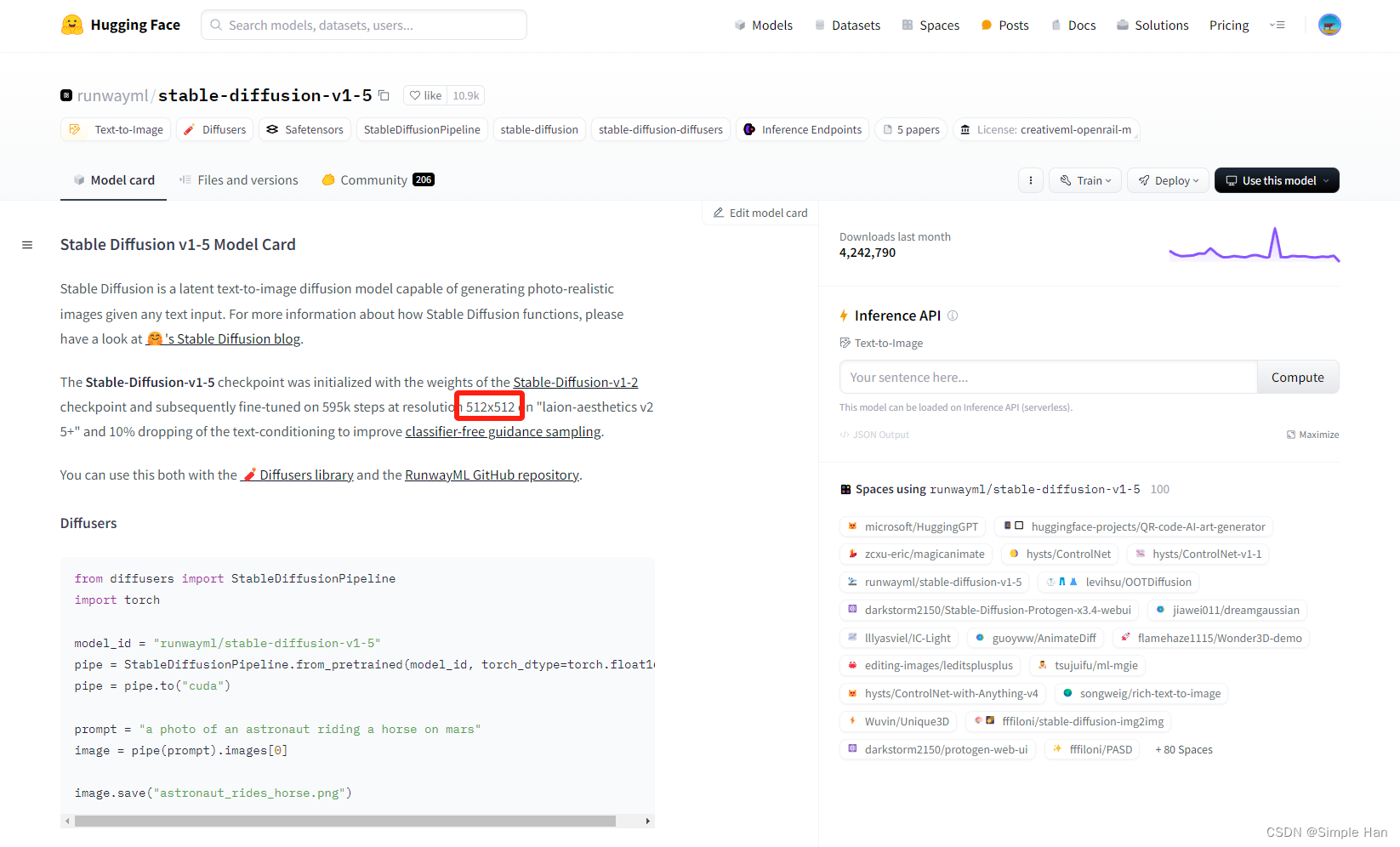This screenshot has width=1400, height=847.
Task: Open classifier-free guidance sampling link
Action: pyautogui.click(x=504, y=432)
